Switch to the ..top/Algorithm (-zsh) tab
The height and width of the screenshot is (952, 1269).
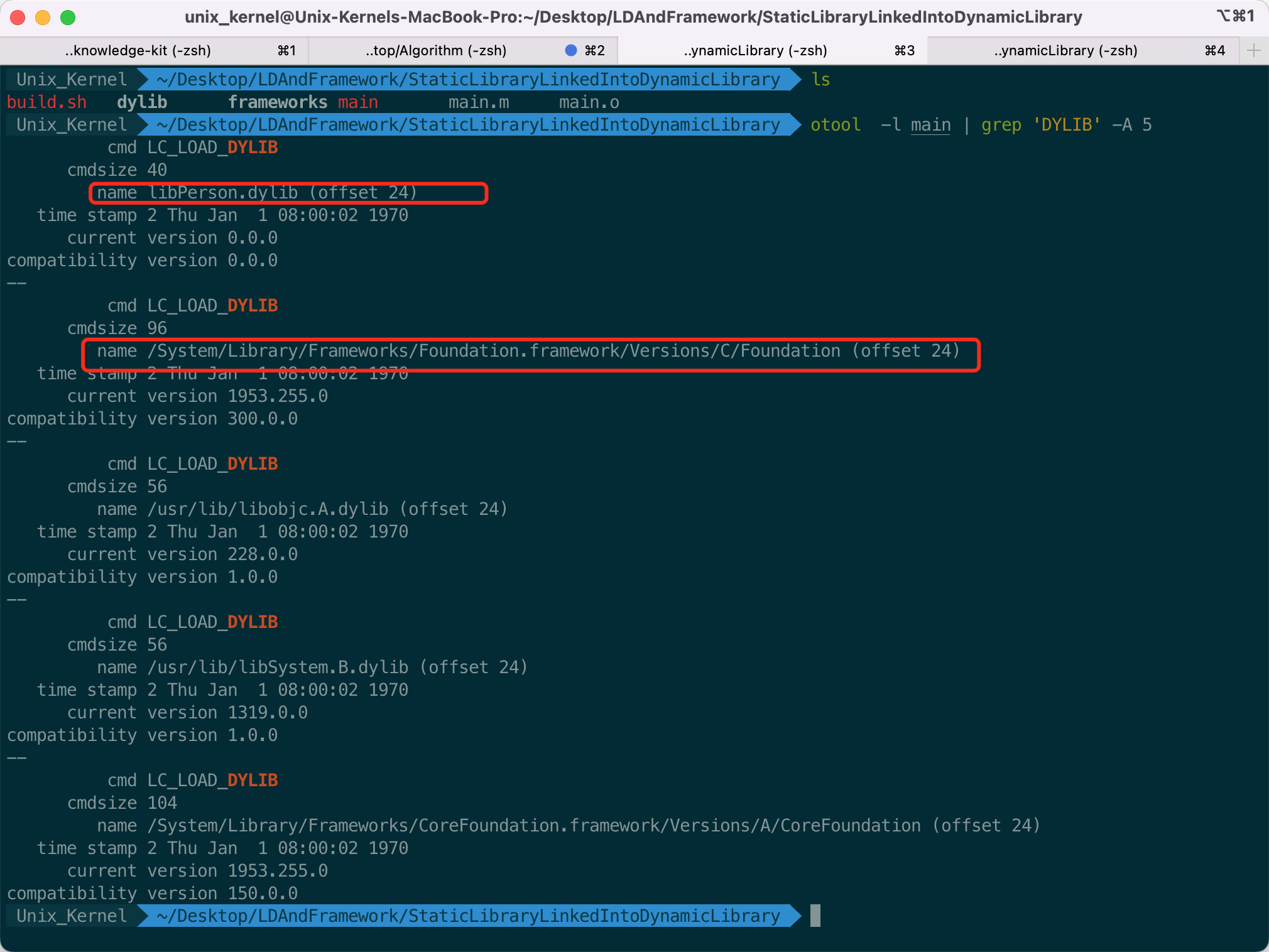tap(463, 50)
